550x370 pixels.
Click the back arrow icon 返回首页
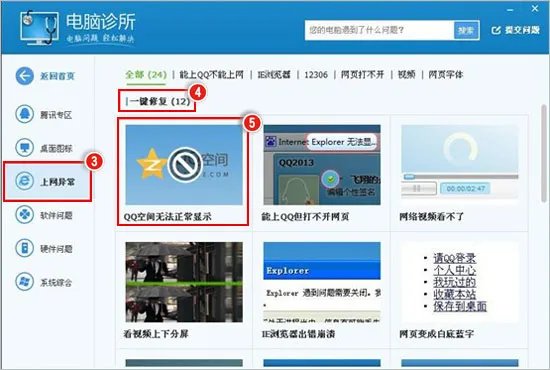pyautogui.click(x=25, y=76)
